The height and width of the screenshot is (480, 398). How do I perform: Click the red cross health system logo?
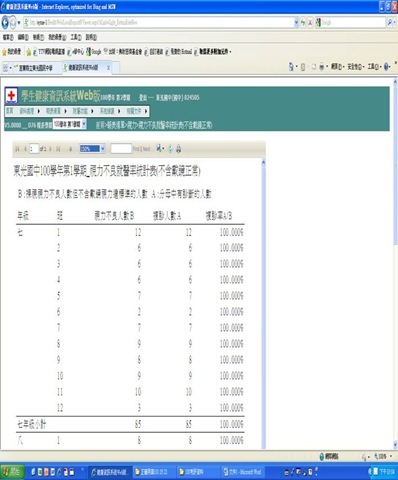coord(12,96)
